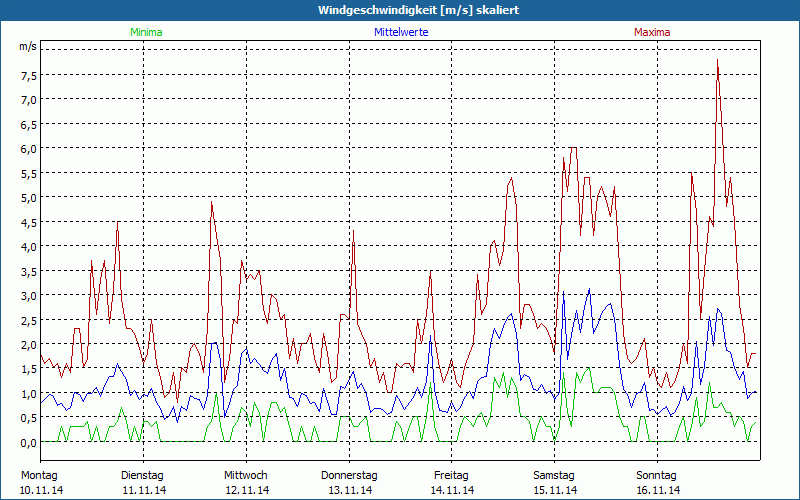Screen dimensions: 800x500
Task: Click the 5,0 y-axis value
Action: point(27,197)
